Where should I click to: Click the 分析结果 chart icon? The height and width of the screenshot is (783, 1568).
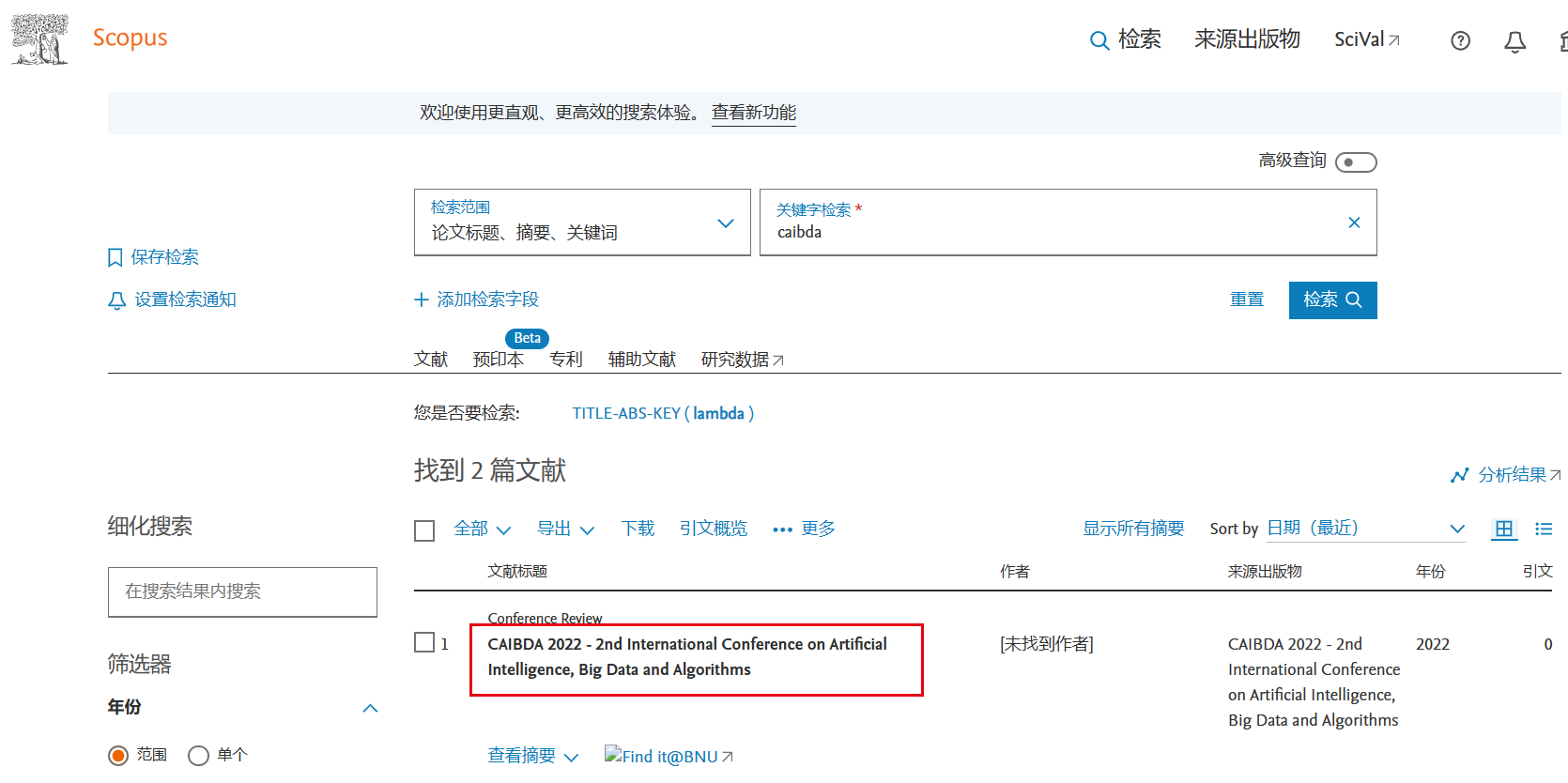tap(1459, 475)
